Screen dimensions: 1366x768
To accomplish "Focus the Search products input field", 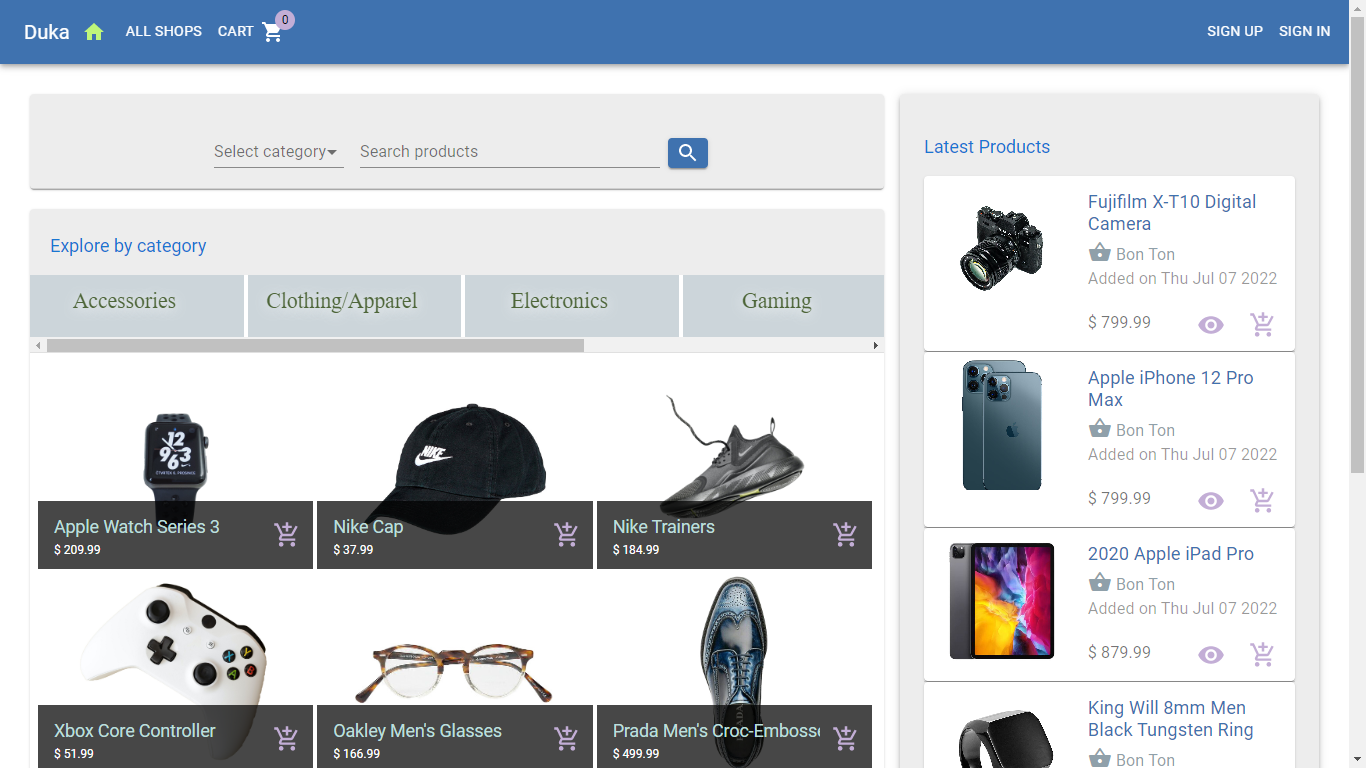I will 510,152.
